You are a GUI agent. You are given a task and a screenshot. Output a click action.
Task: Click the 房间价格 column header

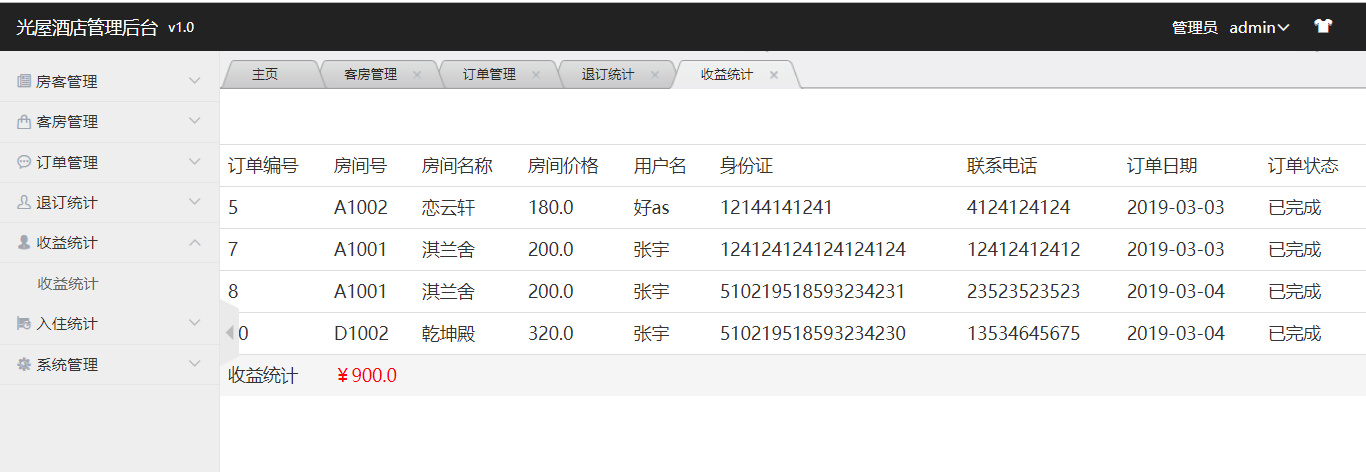(x=563, y=166)
